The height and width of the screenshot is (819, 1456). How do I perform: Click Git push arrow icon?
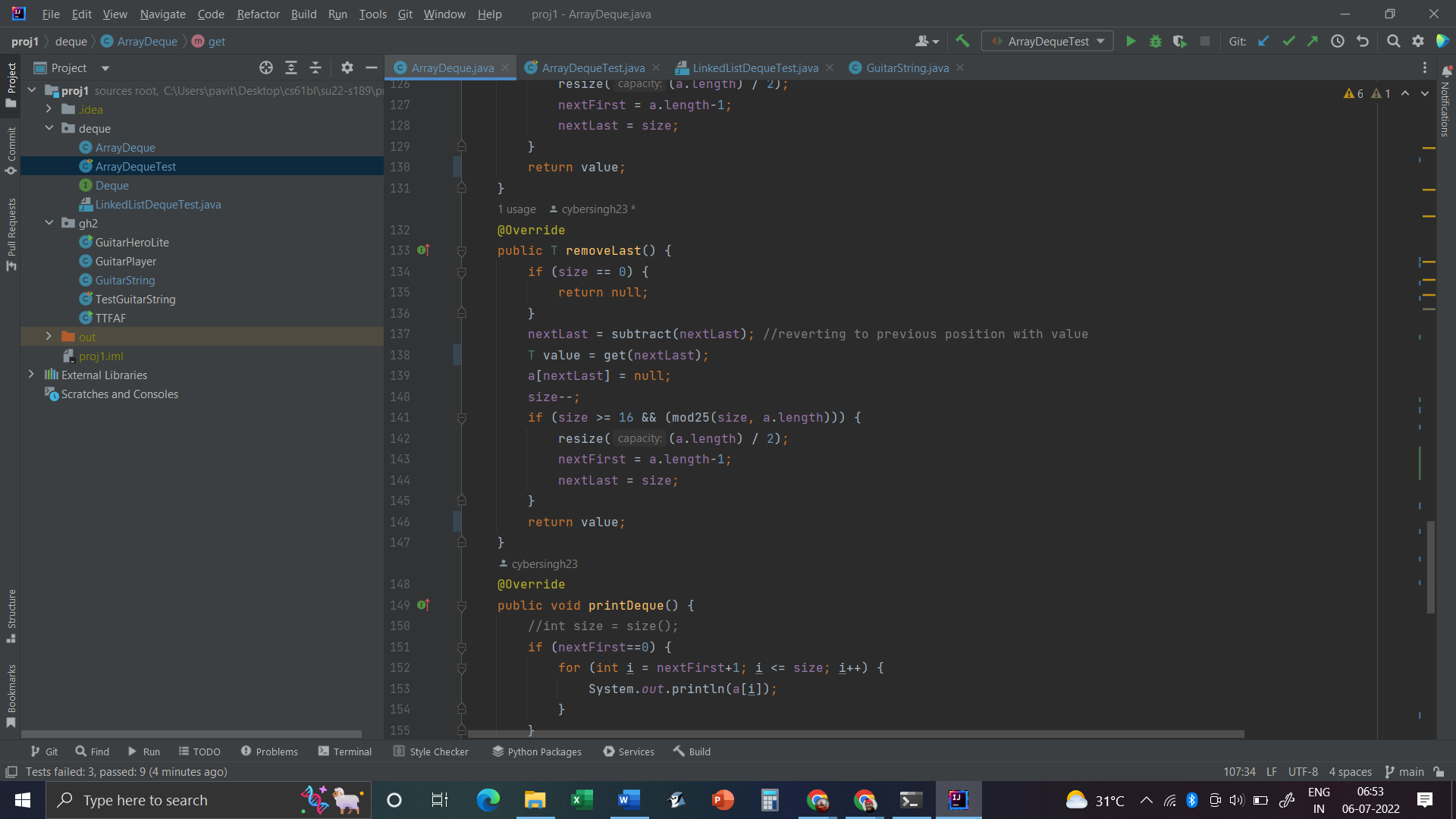point(1313,42)
